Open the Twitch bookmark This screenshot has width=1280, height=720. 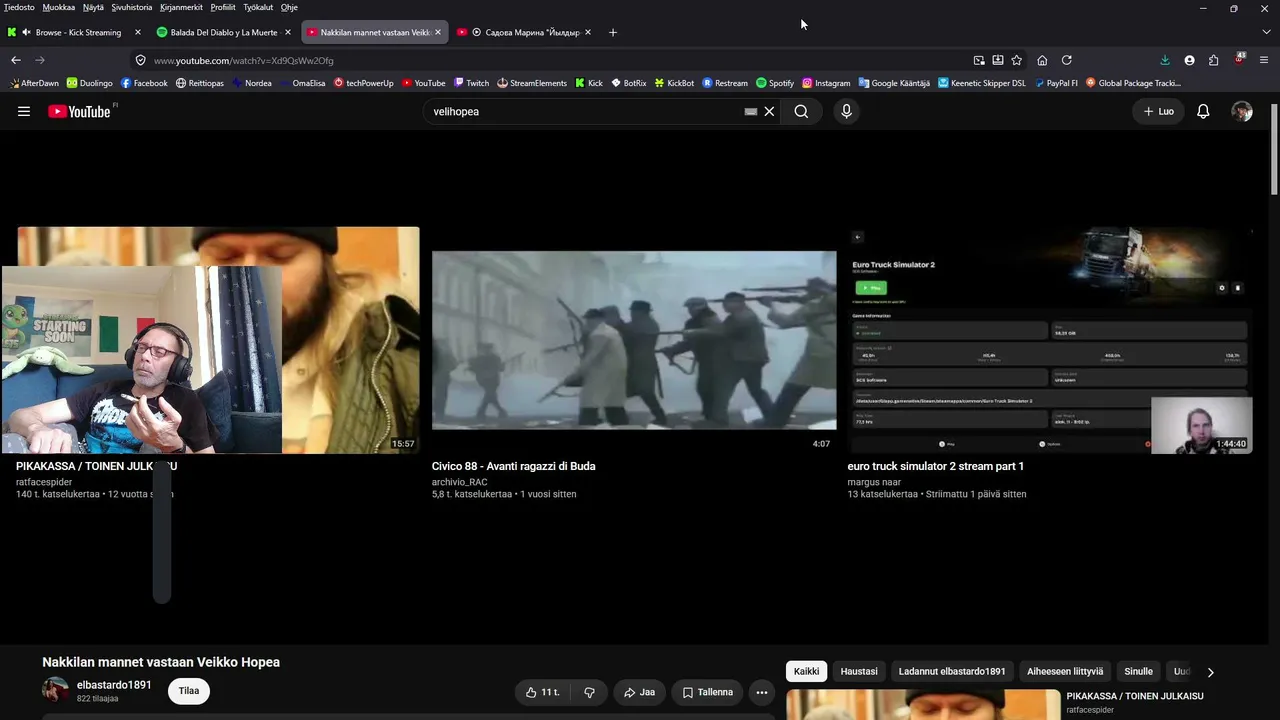[471, 83]
